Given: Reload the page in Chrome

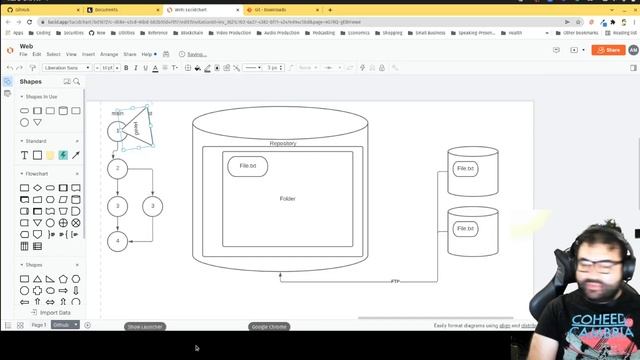Looking at the screenshot, I should click(29, 22).
